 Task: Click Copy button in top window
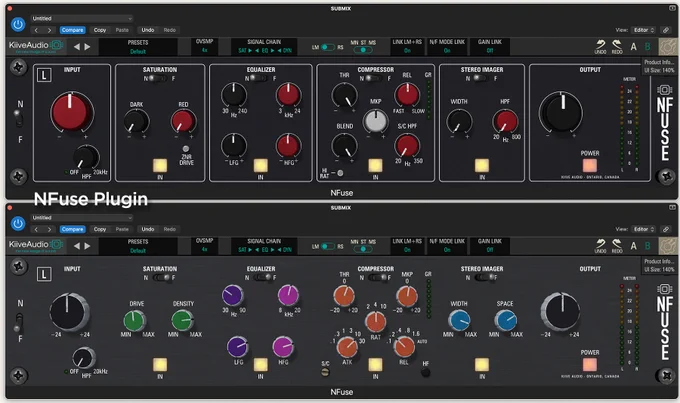click(100, 30)
